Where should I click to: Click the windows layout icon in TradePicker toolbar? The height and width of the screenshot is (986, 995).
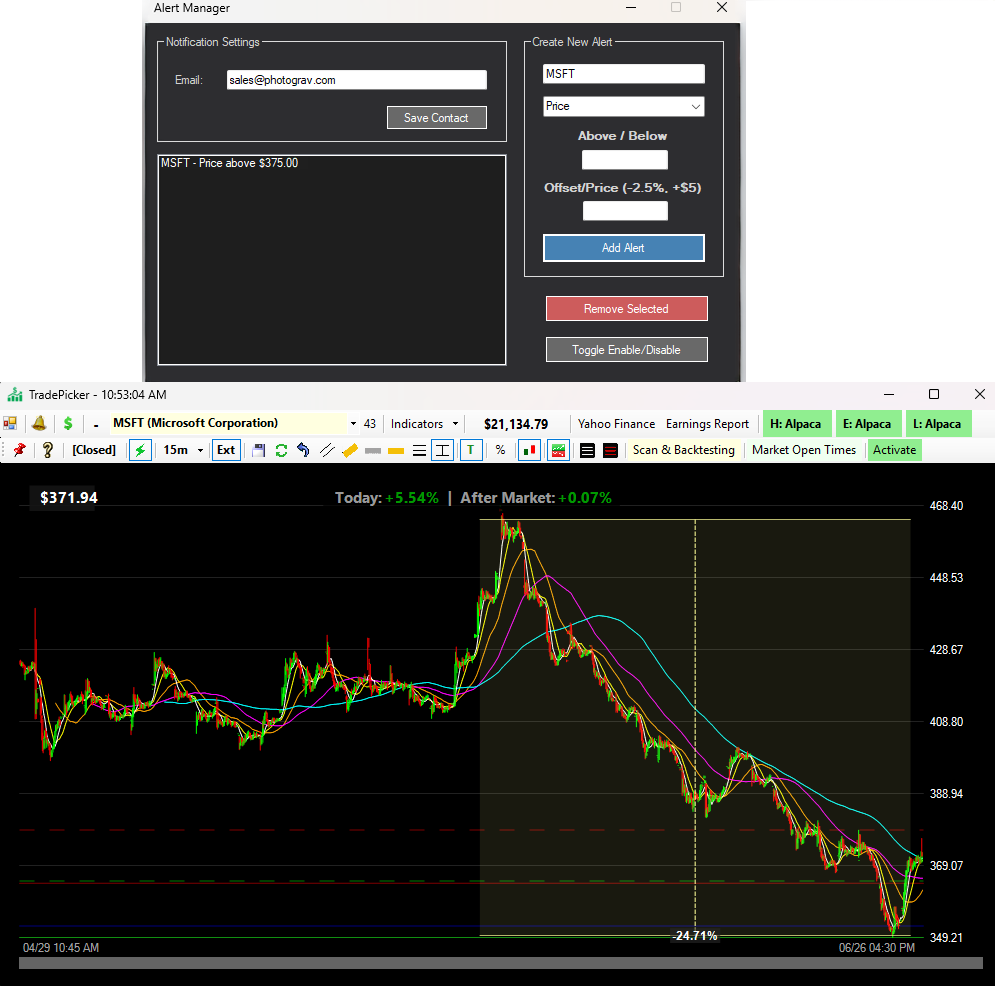10,424
